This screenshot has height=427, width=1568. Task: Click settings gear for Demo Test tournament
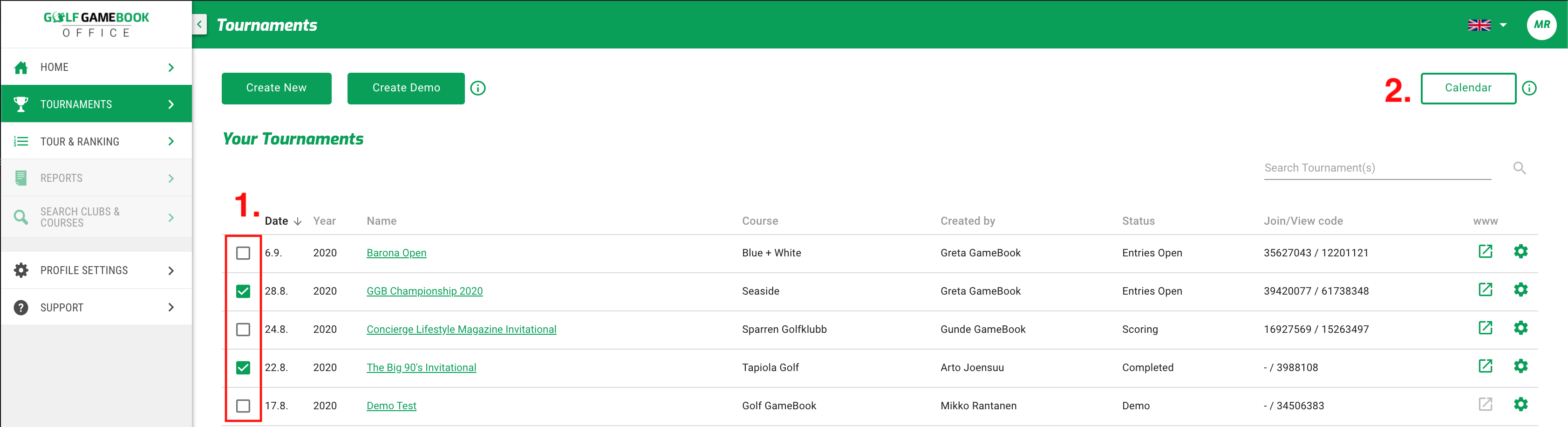(x=1520, y=405)
